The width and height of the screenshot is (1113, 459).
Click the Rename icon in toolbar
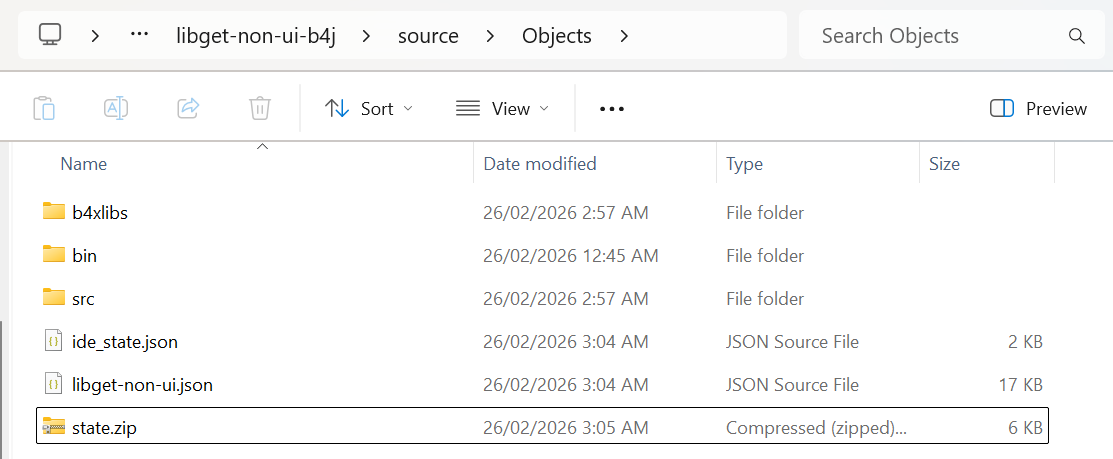(116, 108)
